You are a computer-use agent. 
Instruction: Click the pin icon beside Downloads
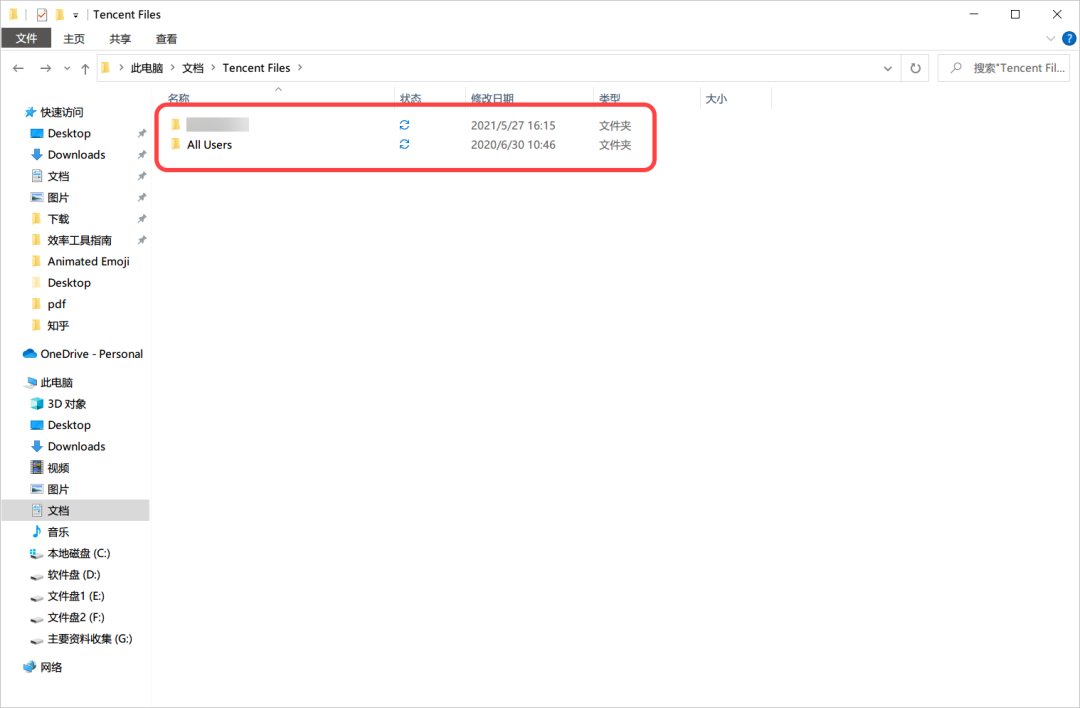click(142, 155)
